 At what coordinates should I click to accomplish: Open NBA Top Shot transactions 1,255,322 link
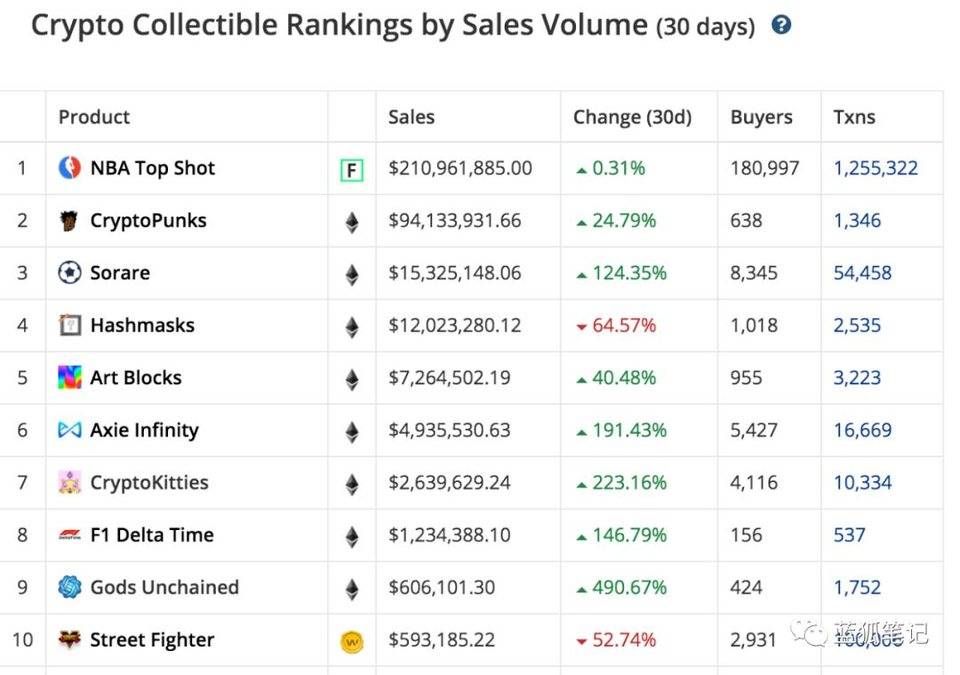tap(875, 168)
